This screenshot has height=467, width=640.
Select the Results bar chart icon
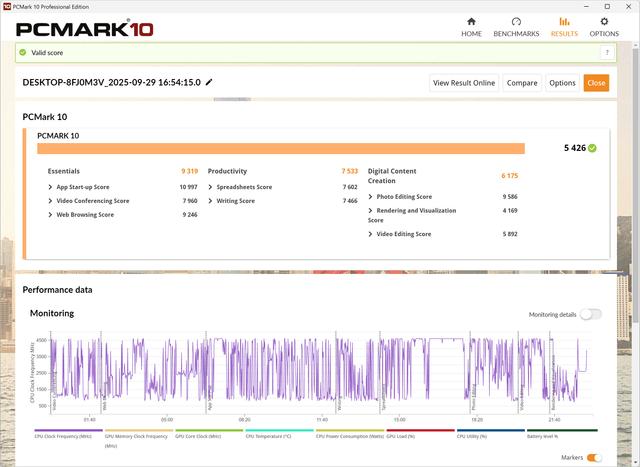tap(564, 22)
